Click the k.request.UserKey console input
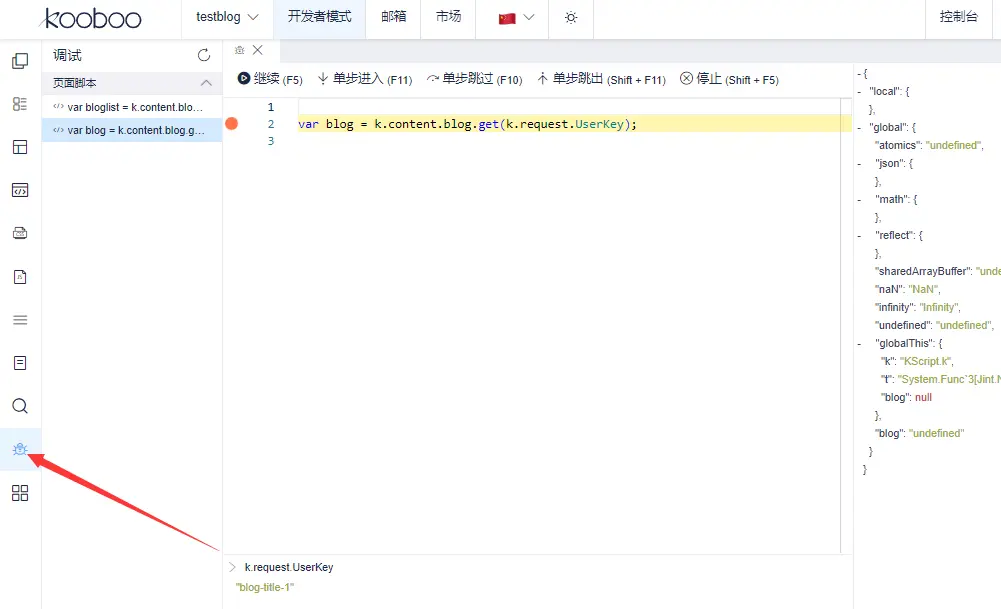This screenshot has width=1001, height=609. (289, 567)
